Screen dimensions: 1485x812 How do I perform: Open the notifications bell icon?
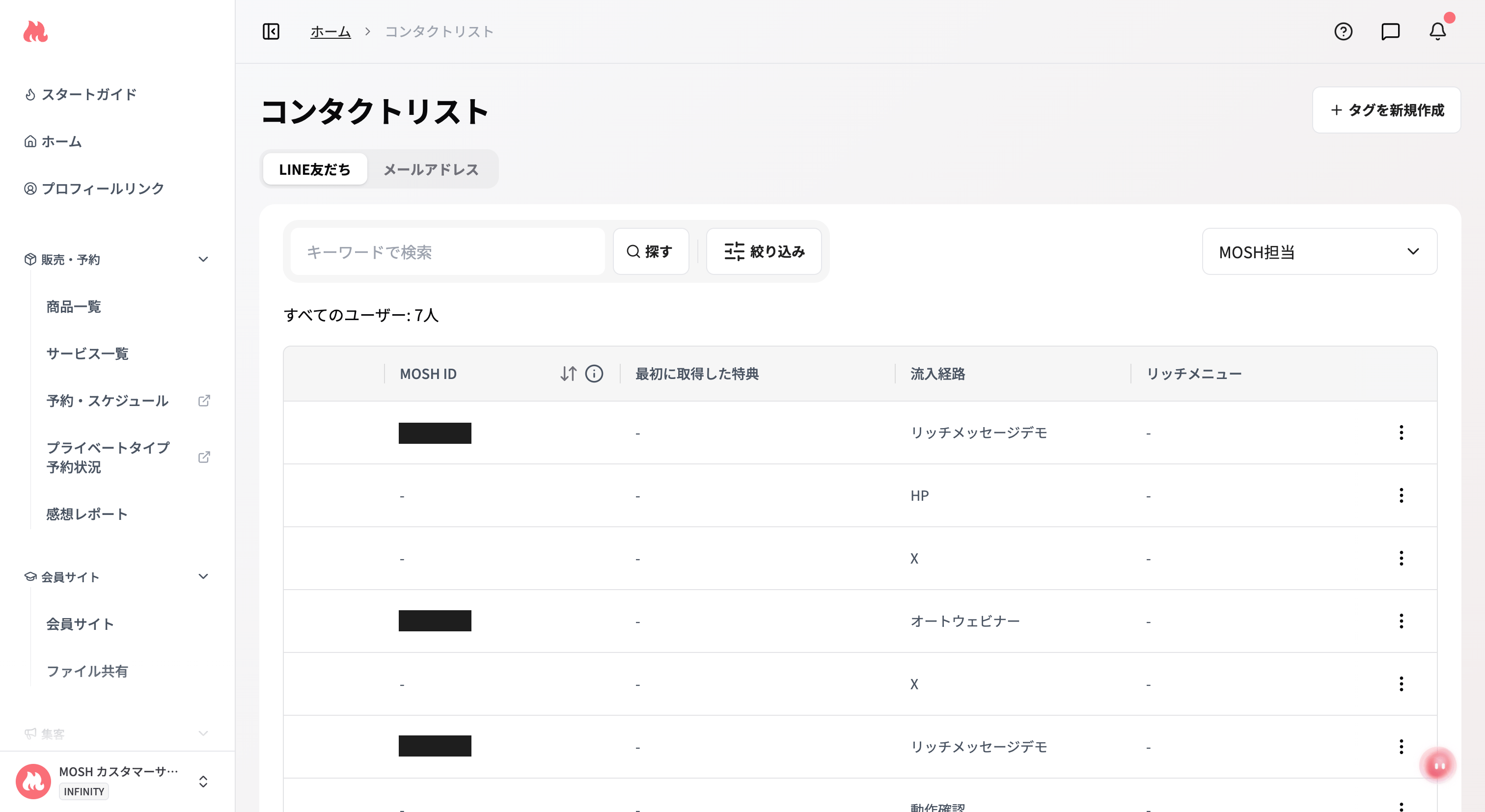coord(1438,32)
